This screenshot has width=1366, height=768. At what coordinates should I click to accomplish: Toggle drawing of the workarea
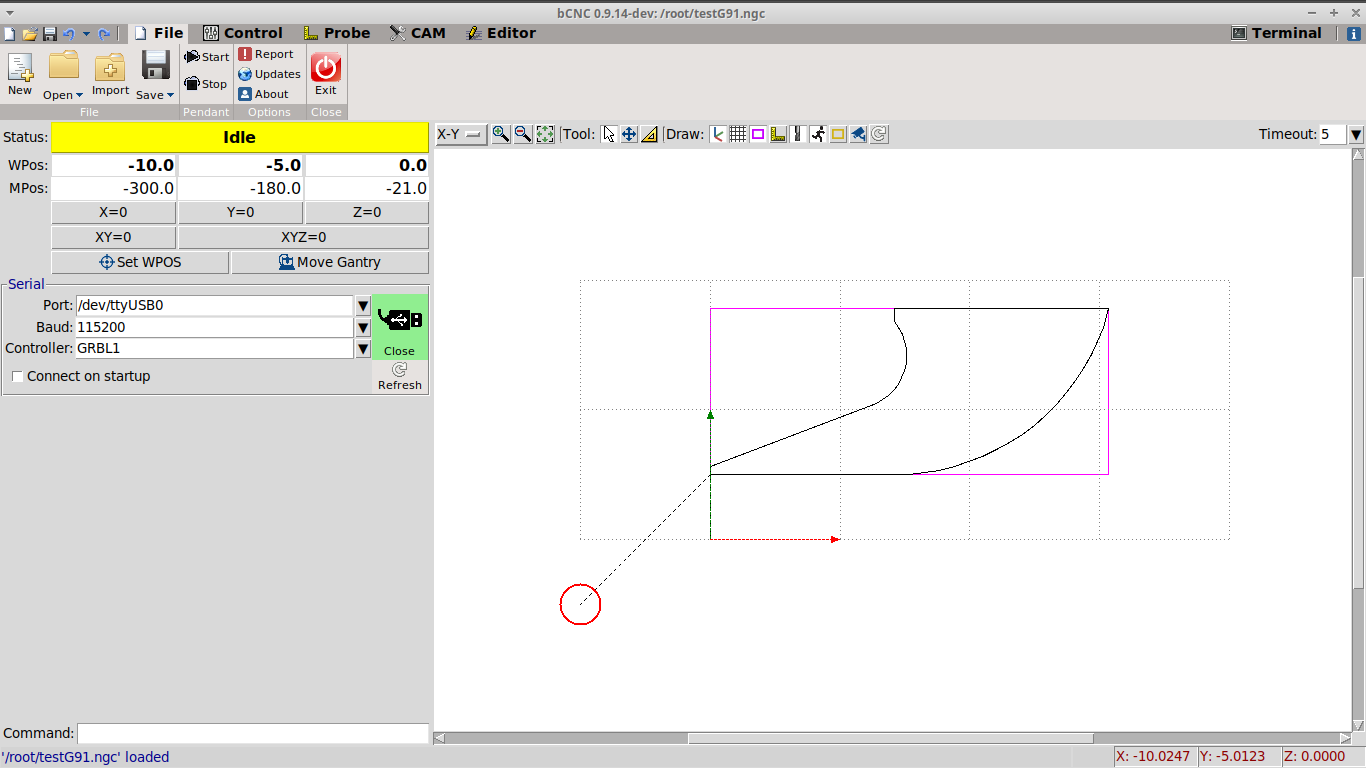coord(838,134)
